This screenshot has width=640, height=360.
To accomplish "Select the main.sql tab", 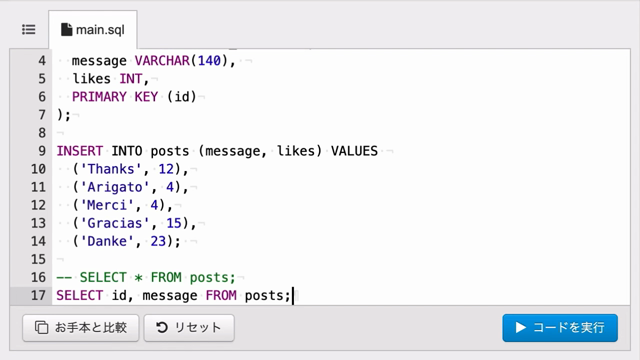I will 93,29.
